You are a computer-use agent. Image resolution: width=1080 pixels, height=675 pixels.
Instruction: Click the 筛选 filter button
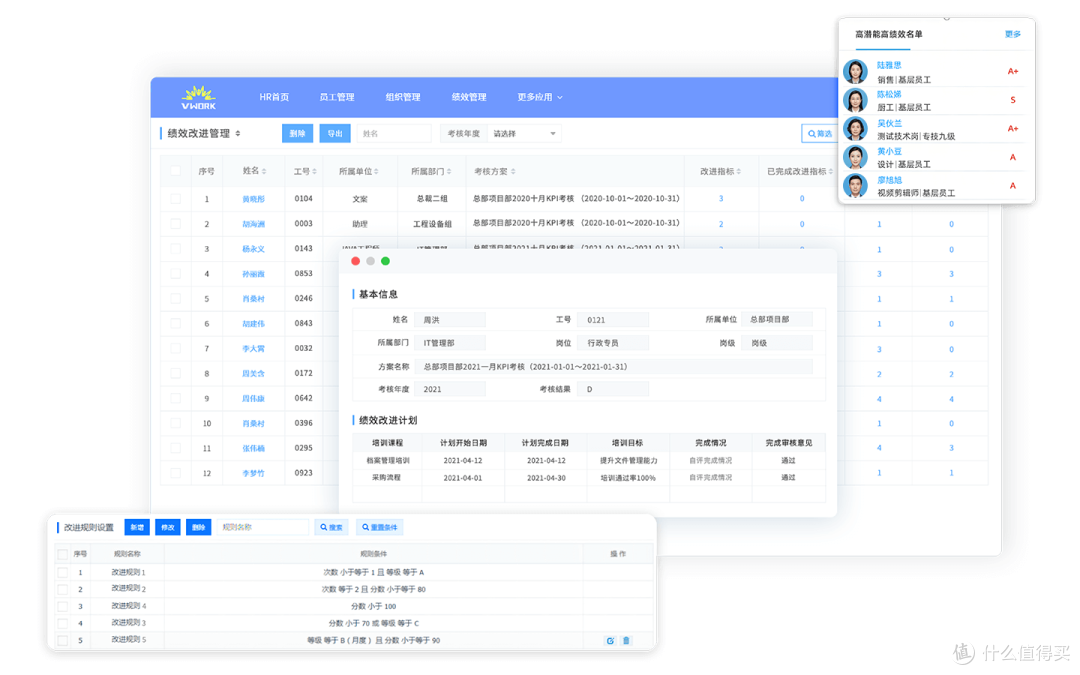tap(820, 134)
